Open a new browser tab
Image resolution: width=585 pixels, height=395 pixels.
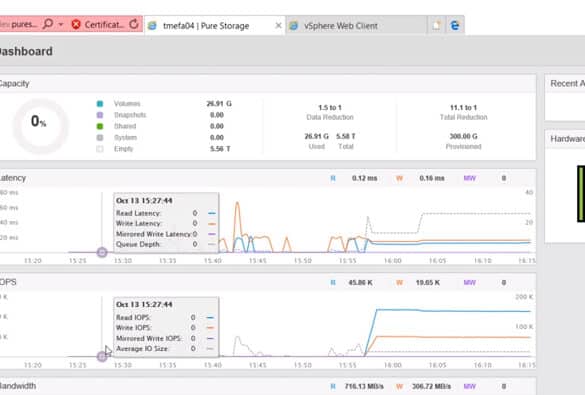click(436, 25)
